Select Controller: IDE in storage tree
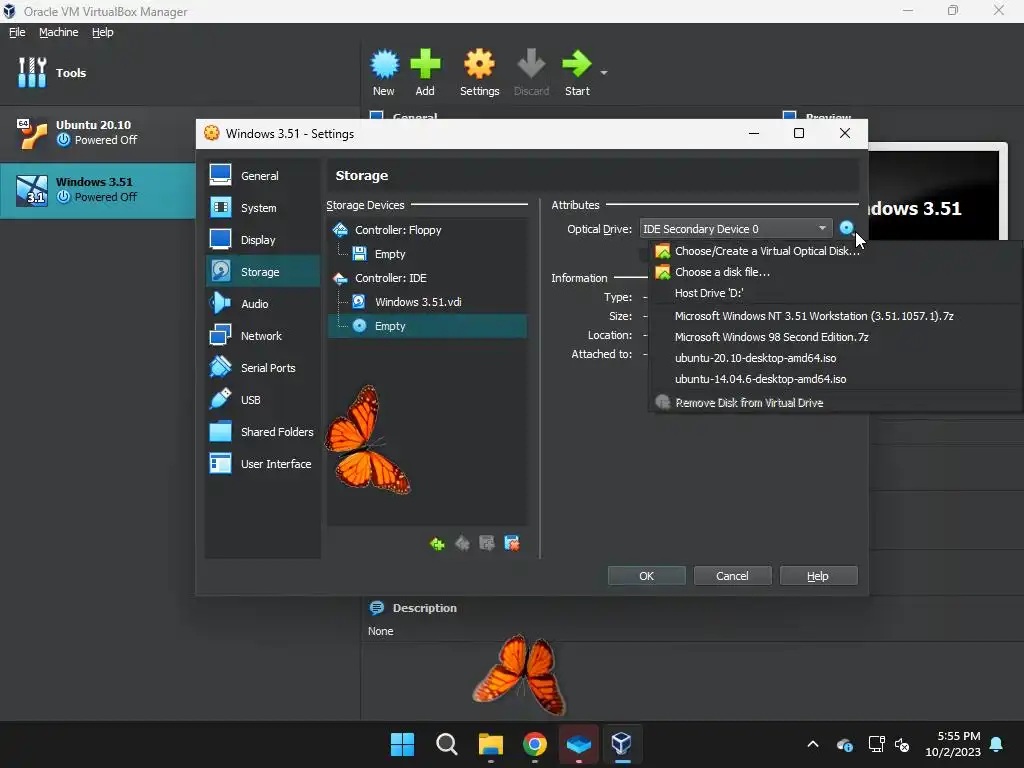Screen dimensions: 1024x768 click(x=427, y=278)
